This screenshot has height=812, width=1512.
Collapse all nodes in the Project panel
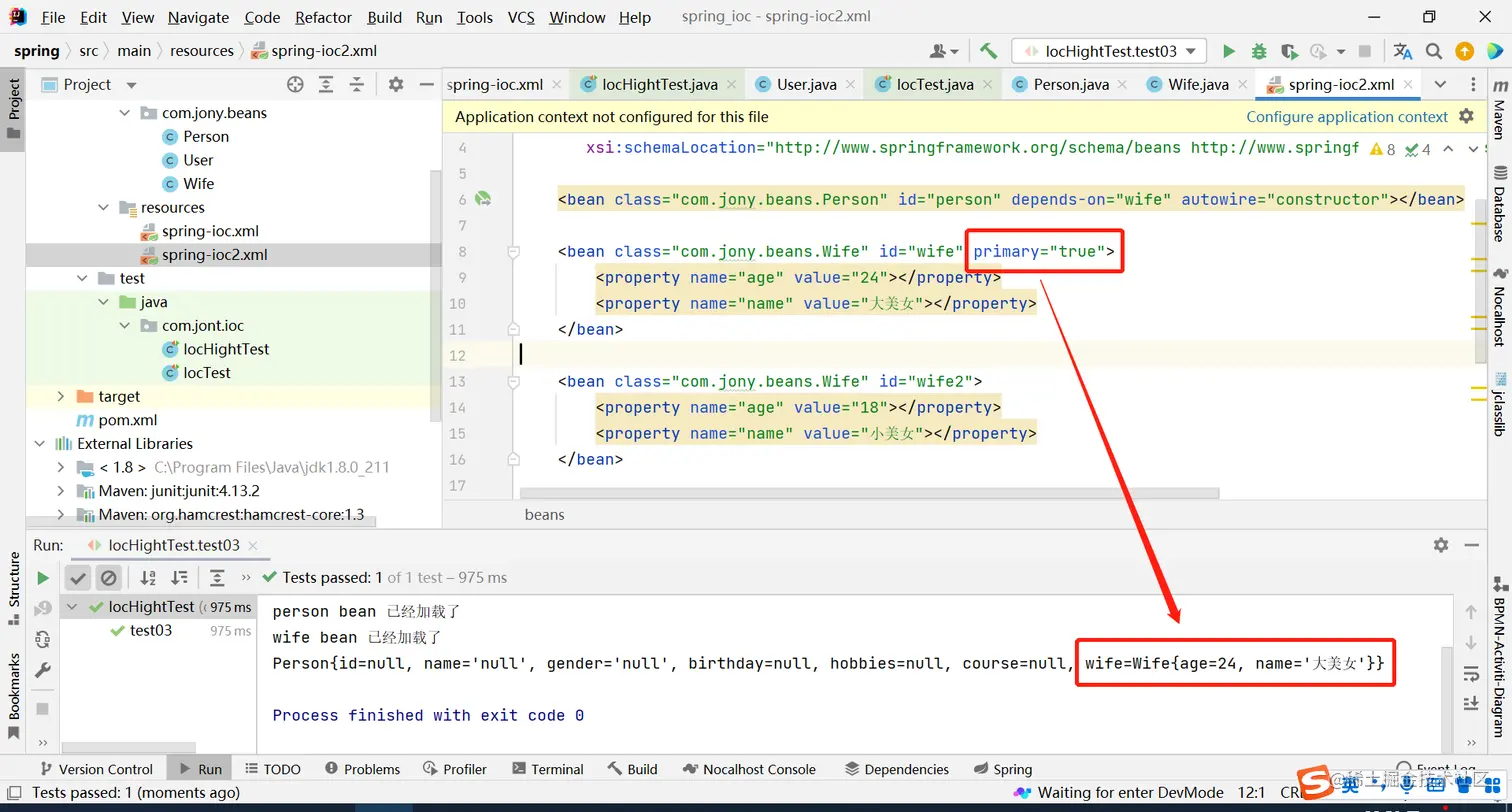pos(356,85)
